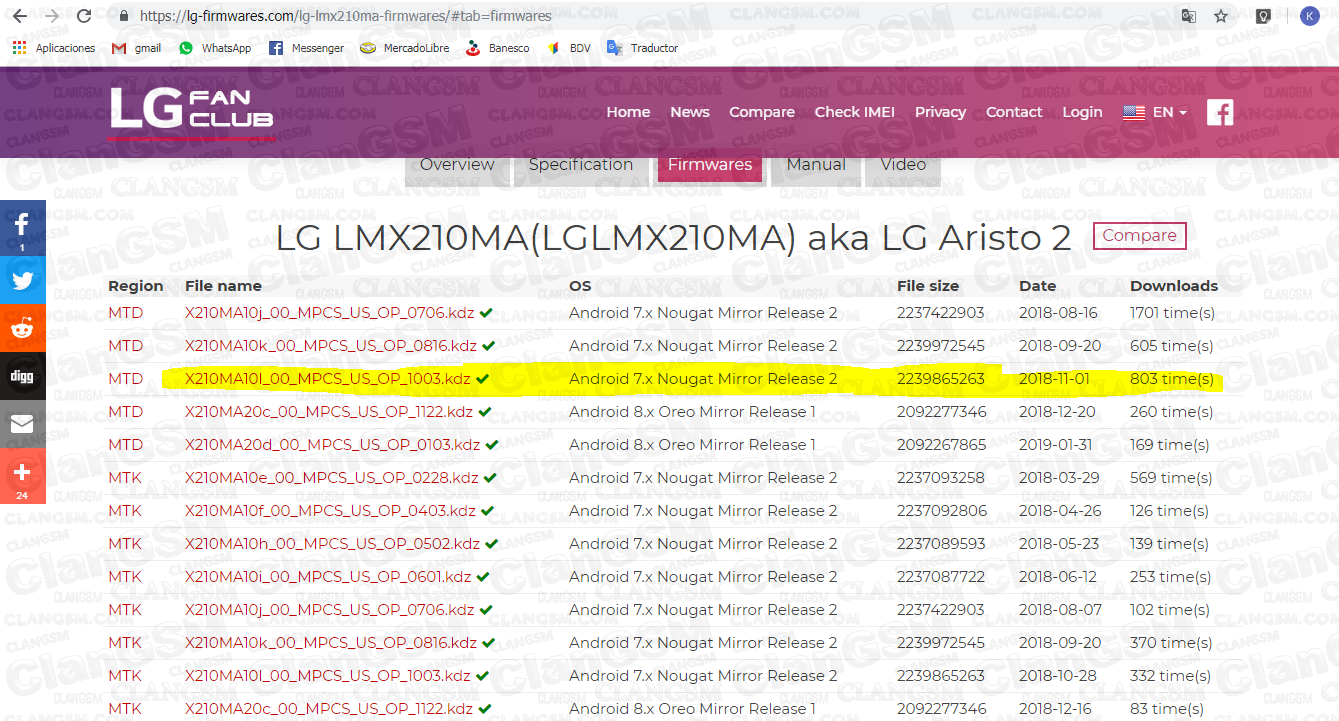Open Login in the site menu

[x=1082, y=112]
